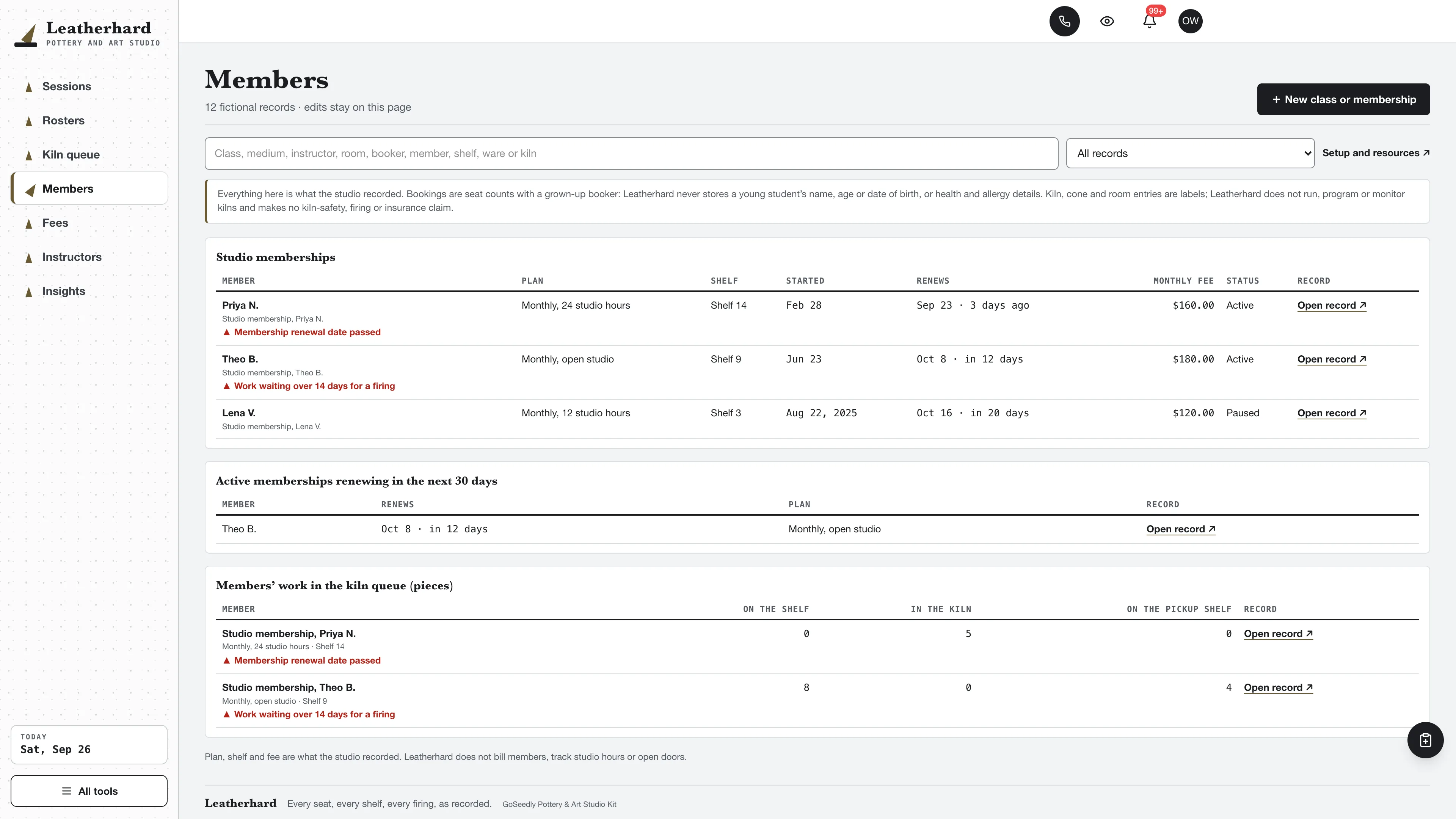Click the Sessions sidebar icon
This screenshot has height=819, width=1456.
pyautogui.click(x=29, y=87)
